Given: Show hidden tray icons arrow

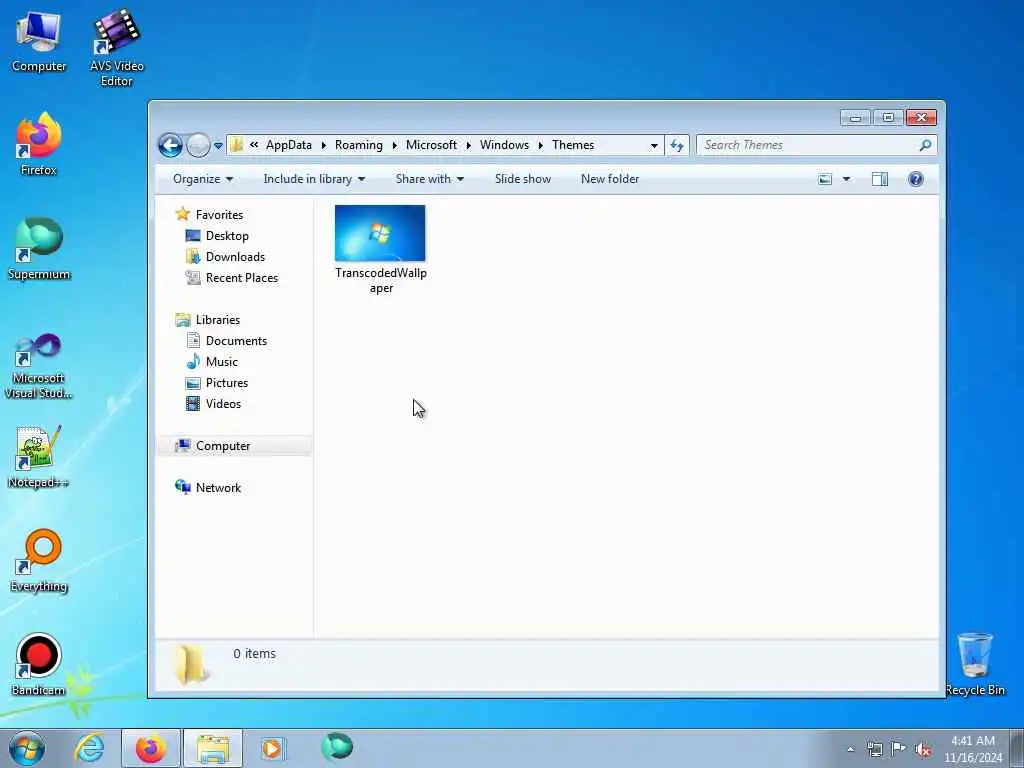Looking at the screenshot, I should click(850, 750).
